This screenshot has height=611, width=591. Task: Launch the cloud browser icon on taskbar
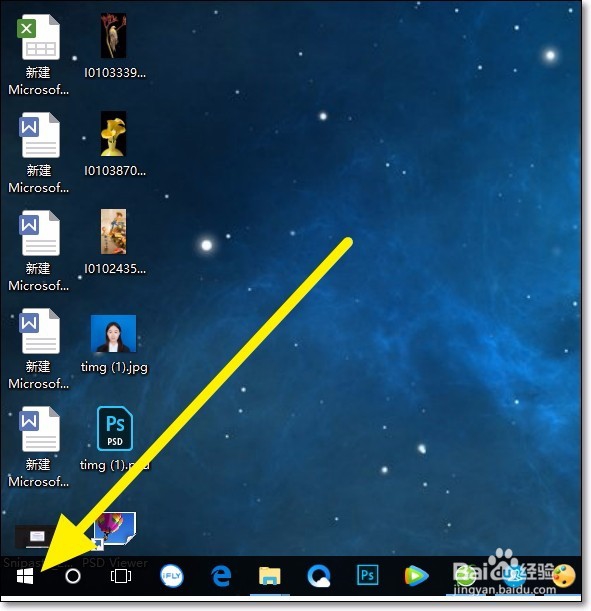coord(319,576)
